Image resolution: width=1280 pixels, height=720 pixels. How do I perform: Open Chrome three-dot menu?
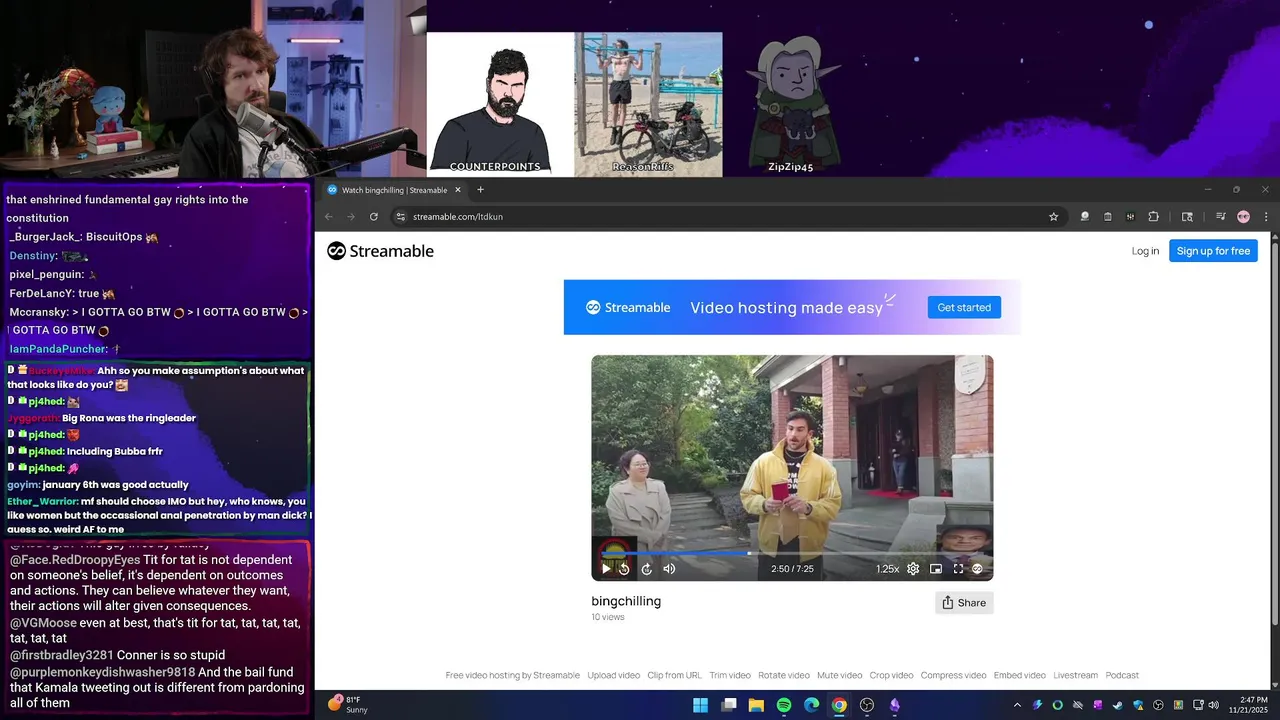click(1266, 216)
